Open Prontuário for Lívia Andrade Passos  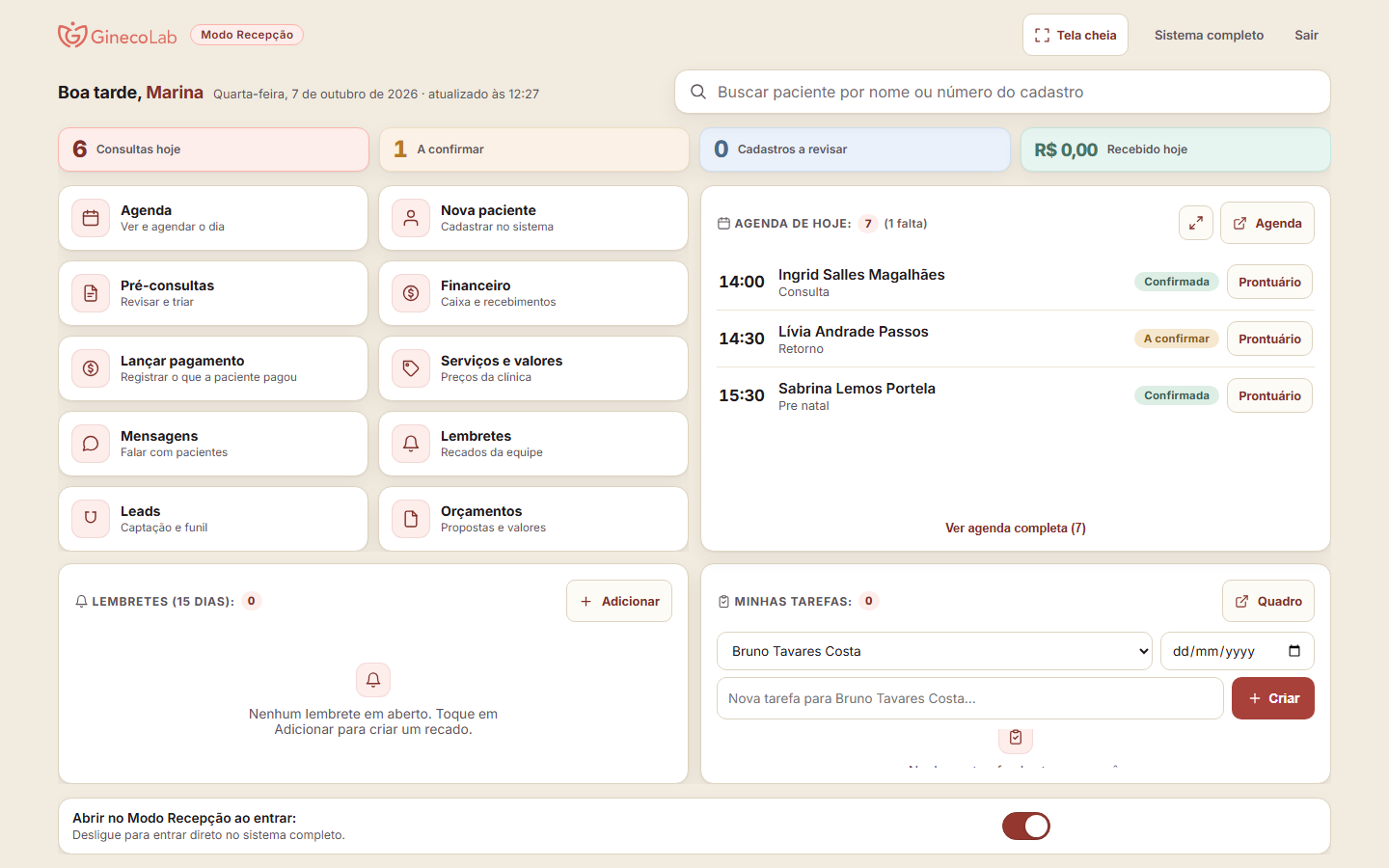pos(1269,339)
